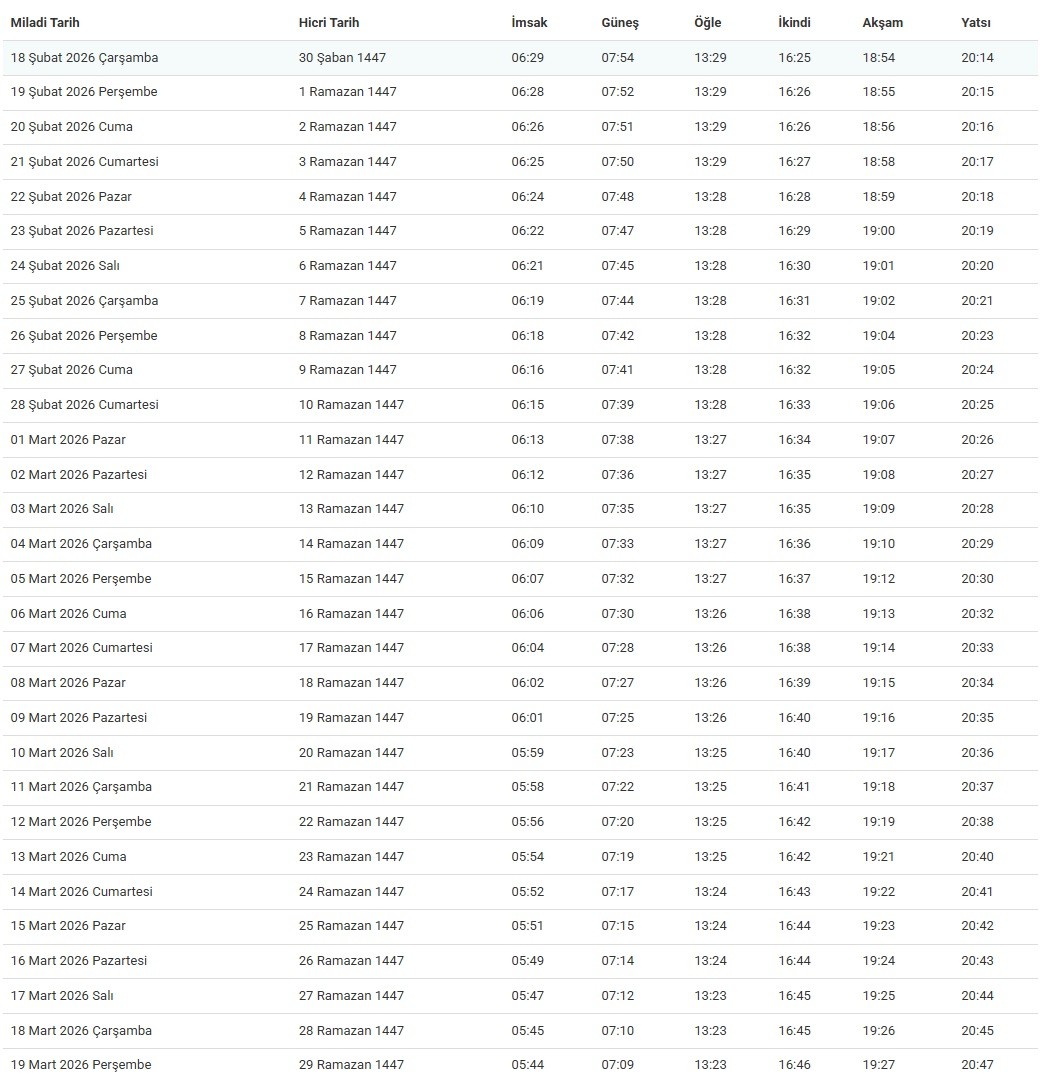
Task: Click the Miladi Tarih column header
Action: coord(45,22)
